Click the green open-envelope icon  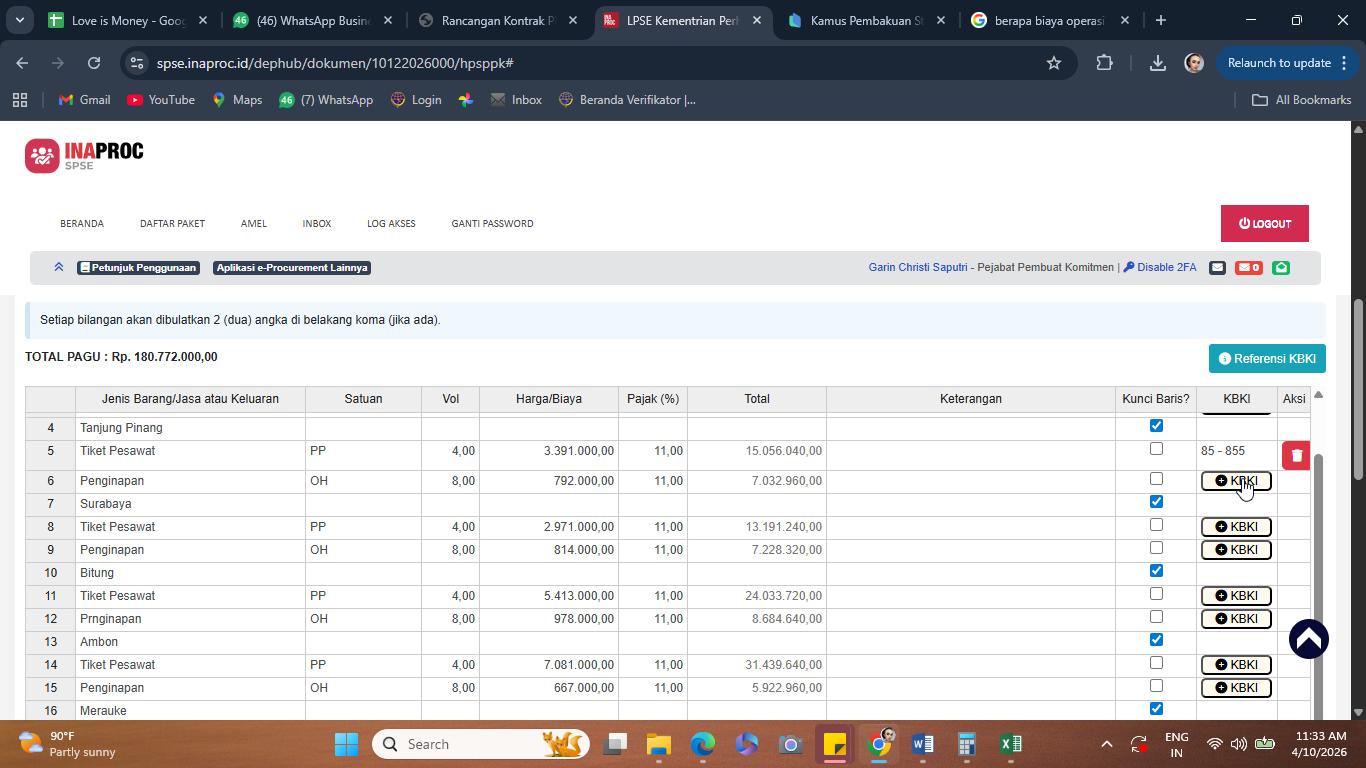coord(1281,268)
